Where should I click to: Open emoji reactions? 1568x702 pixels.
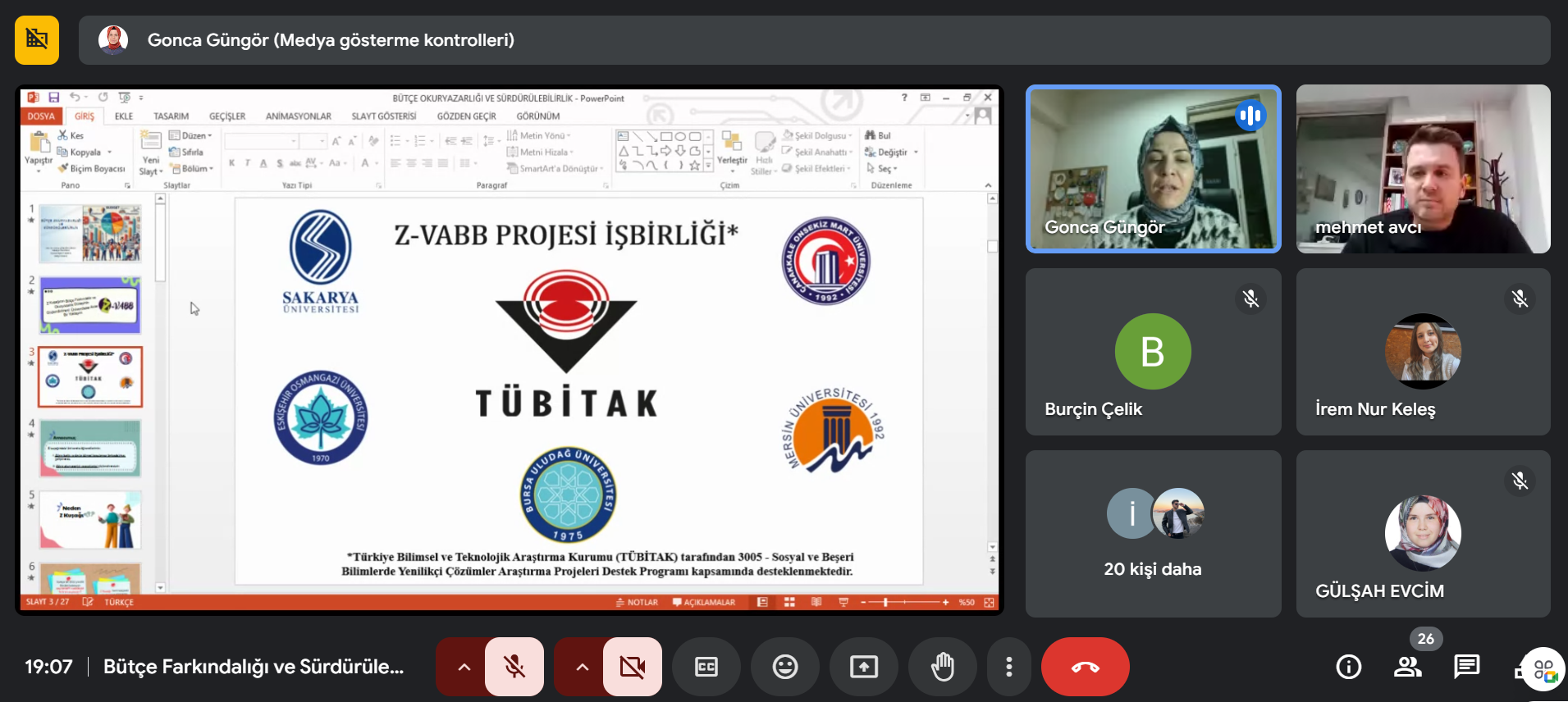tap(785, 667)
